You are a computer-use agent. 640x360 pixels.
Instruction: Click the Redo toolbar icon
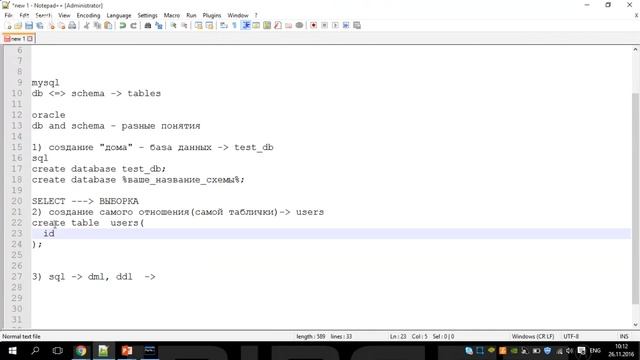tap(133, 25)
